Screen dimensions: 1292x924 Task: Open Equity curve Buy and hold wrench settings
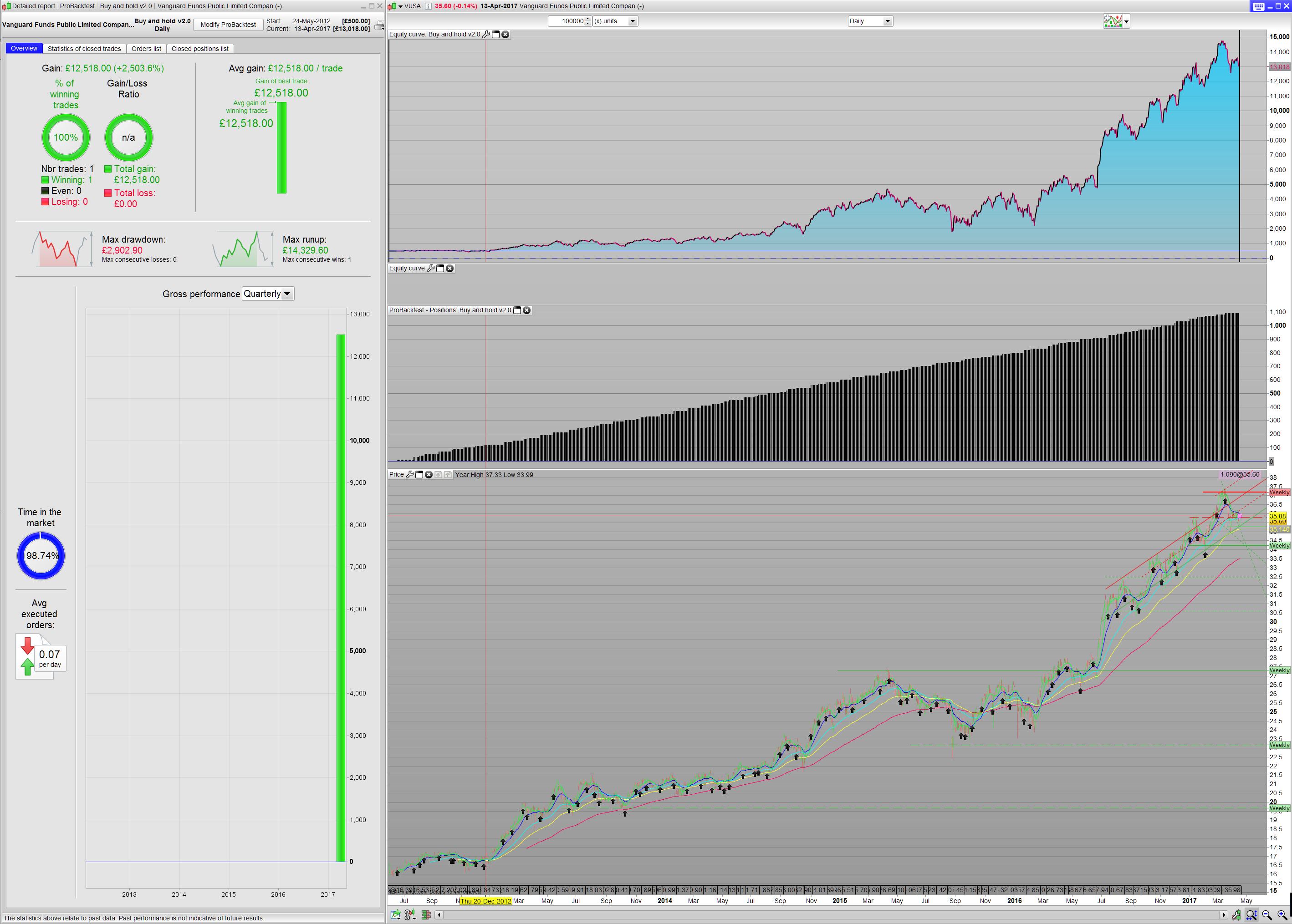[485, 34]
